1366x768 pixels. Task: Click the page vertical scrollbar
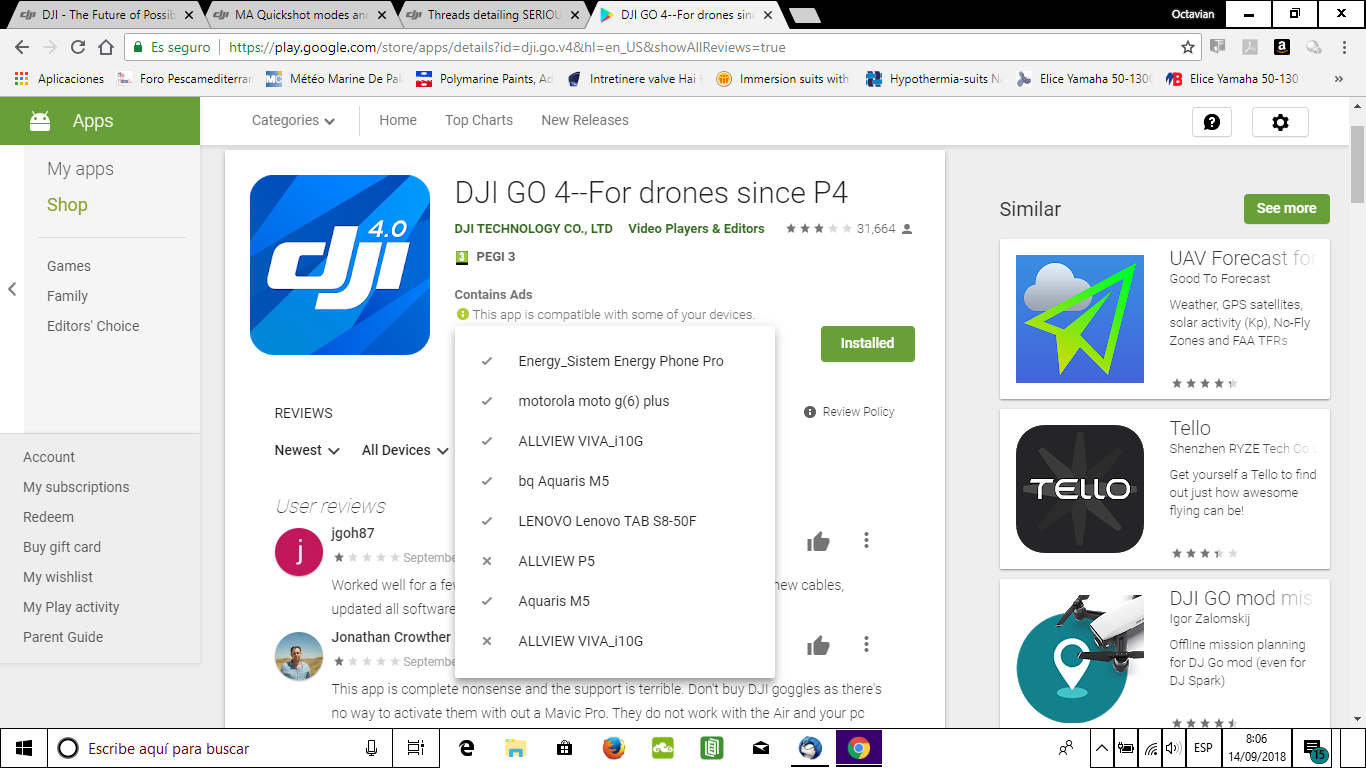(x=1357, y=163)
